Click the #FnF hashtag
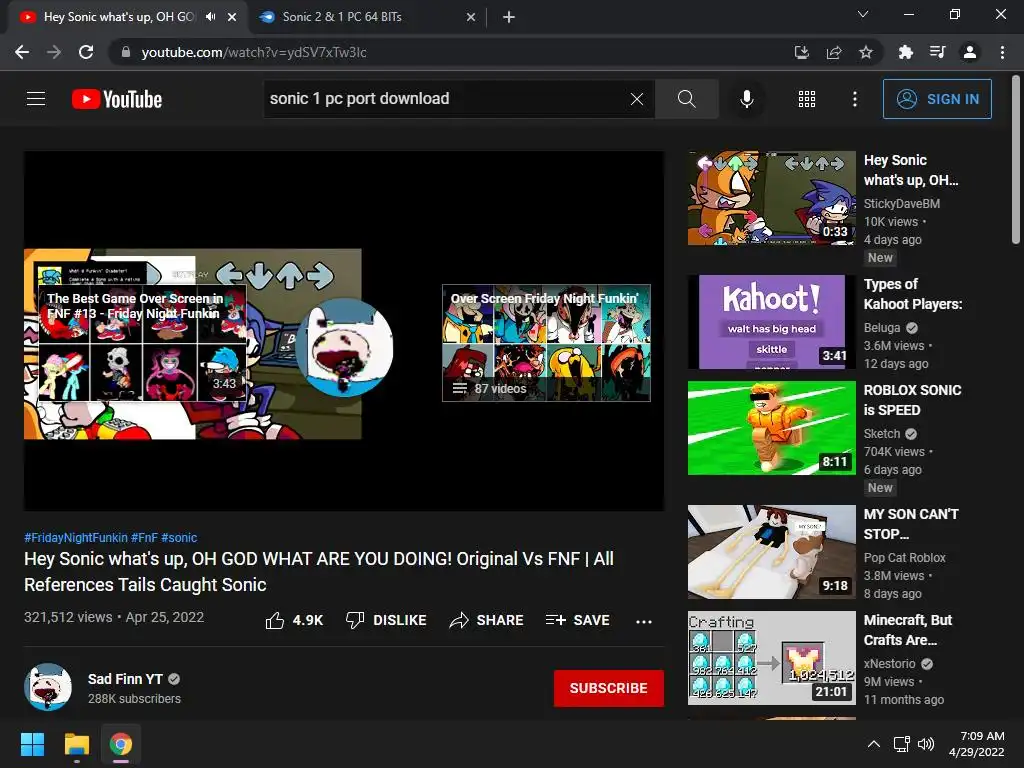This screenshot has width=1024, height=768. (144, 537)
